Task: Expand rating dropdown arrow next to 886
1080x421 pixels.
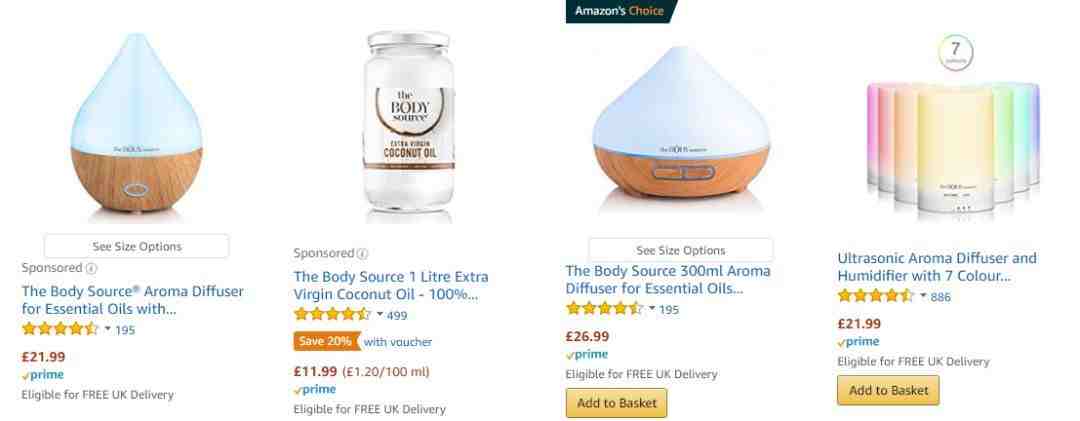Action: click(x=923, y=296)
